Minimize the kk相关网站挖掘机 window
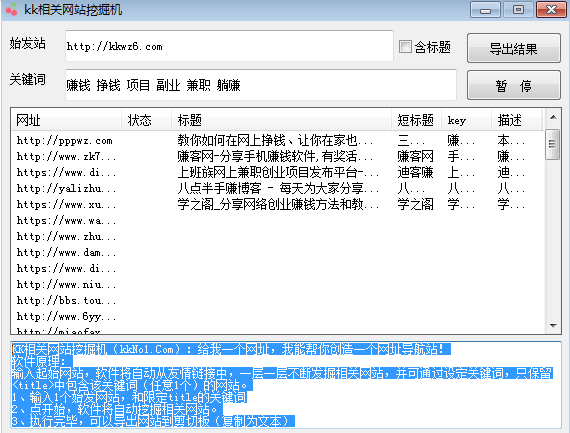The height and width of the screenshot is (433, 570). (485, 10)
